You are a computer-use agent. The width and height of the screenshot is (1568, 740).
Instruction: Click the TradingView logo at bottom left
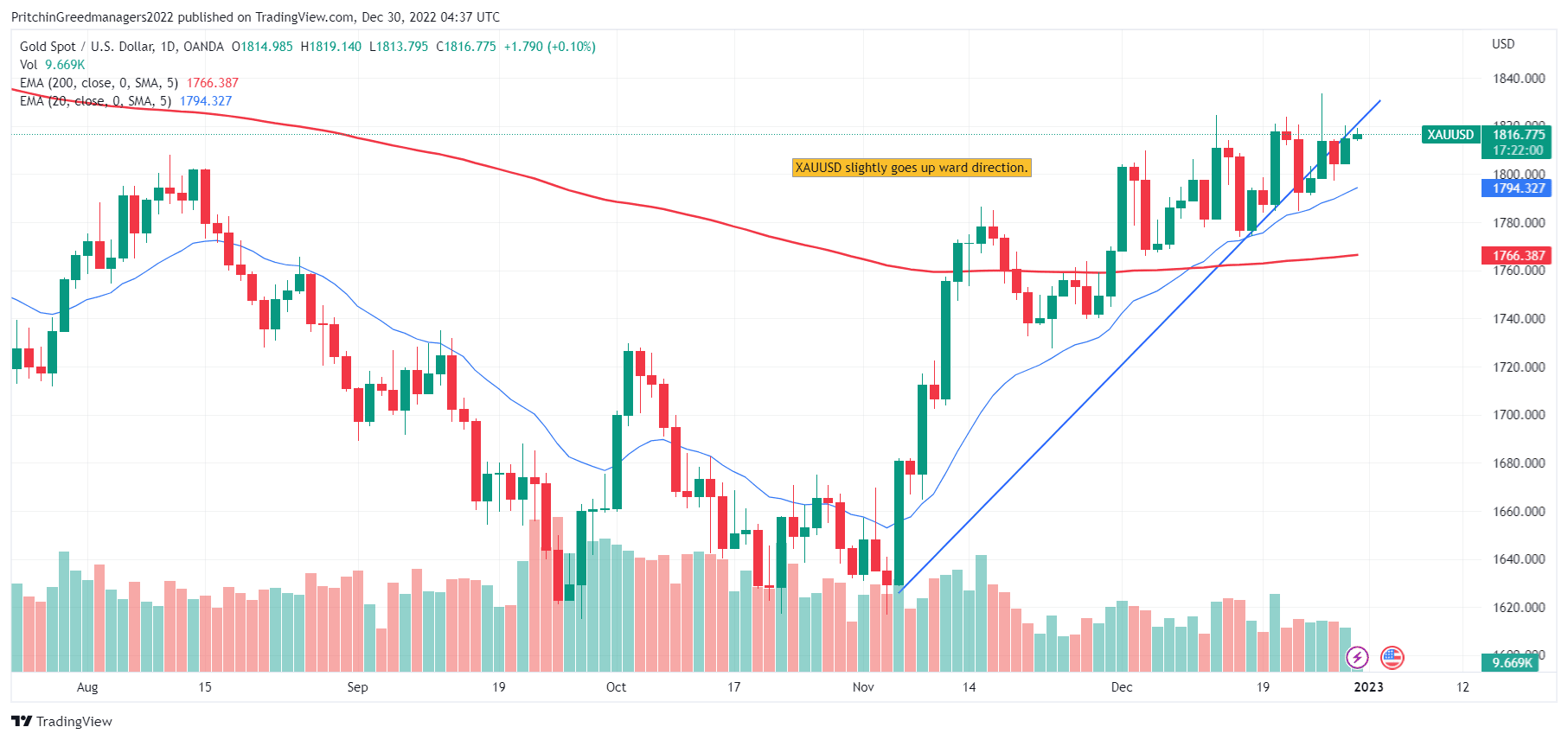(62, 721)
